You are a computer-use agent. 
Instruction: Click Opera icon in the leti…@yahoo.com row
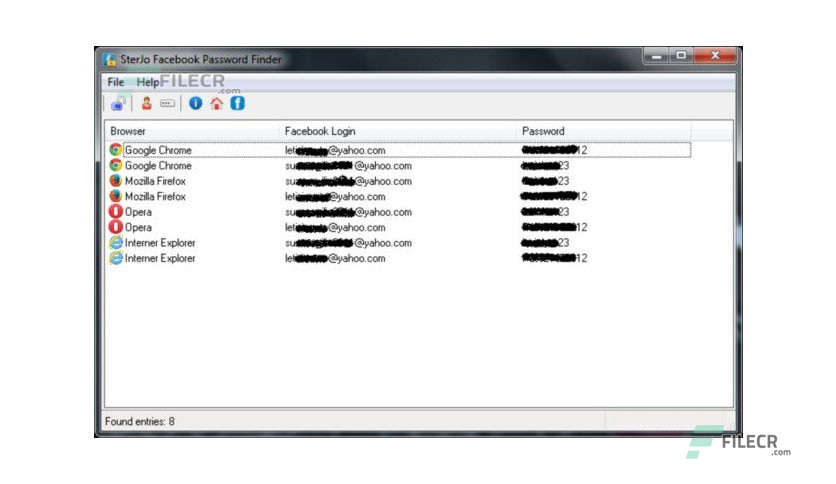coord(116,227)
